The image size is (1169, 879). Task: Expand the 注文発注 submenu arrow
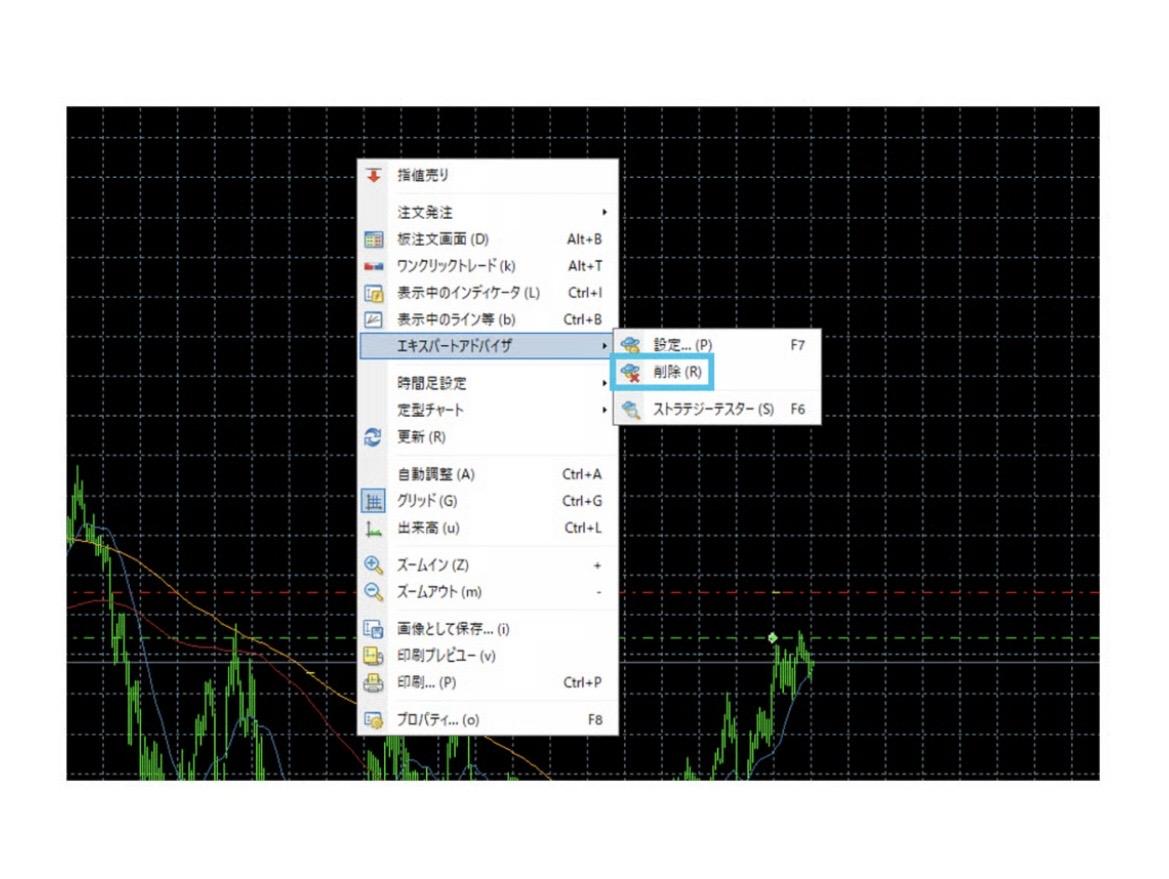(604, 213)
